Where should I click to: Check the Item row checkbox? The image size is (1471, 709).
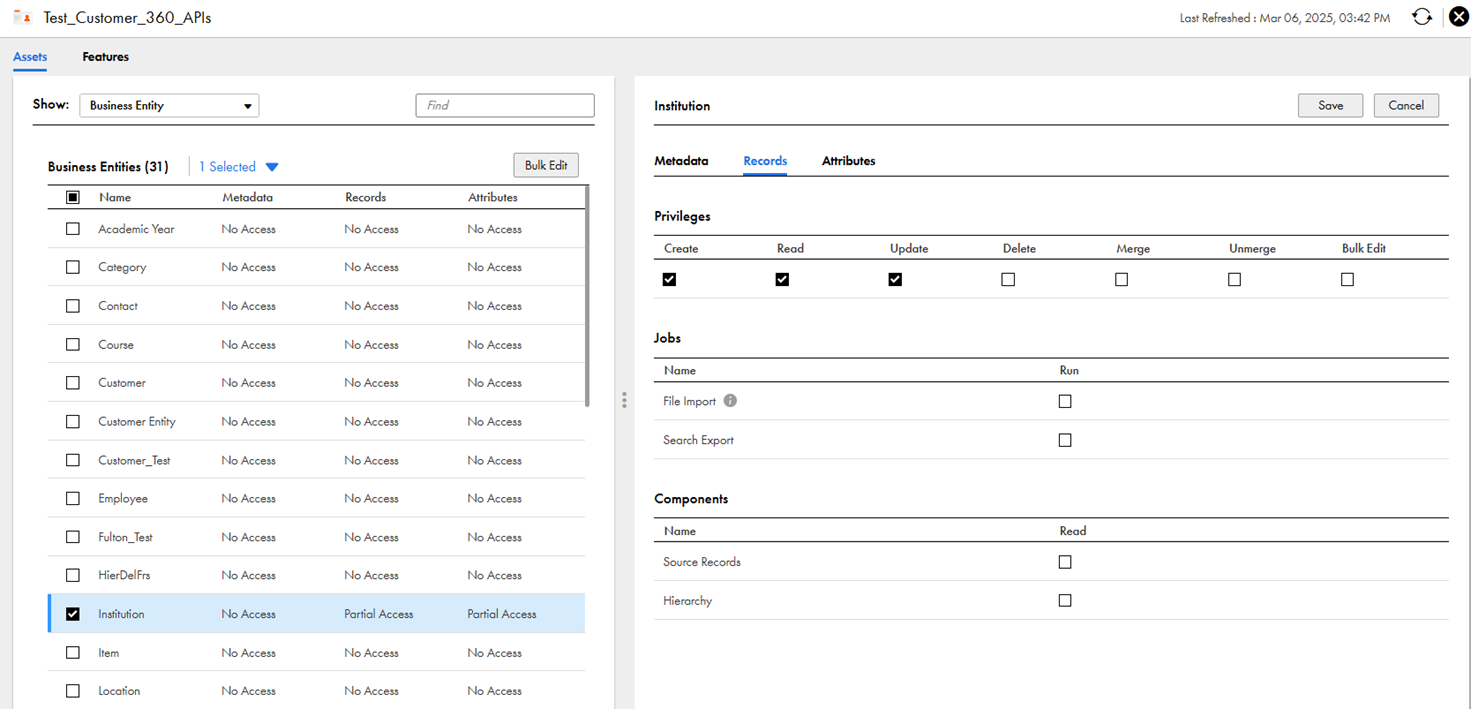[x=73, y=653]
